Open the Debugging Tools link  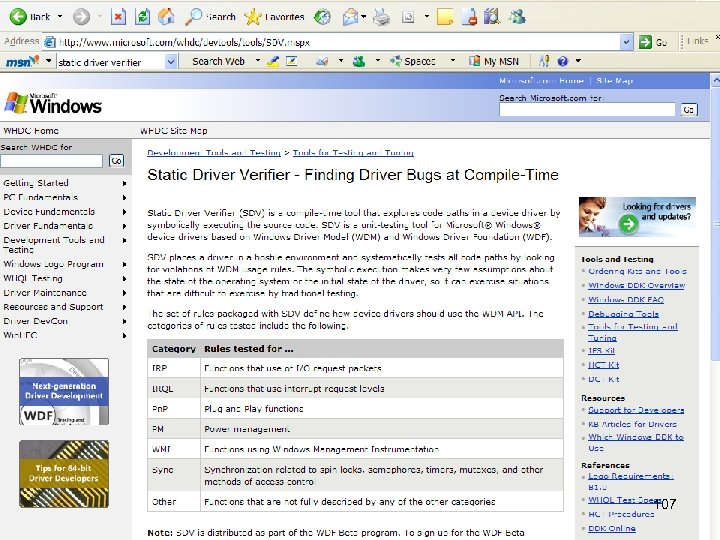pyautogui.click(x=623, y=314)
